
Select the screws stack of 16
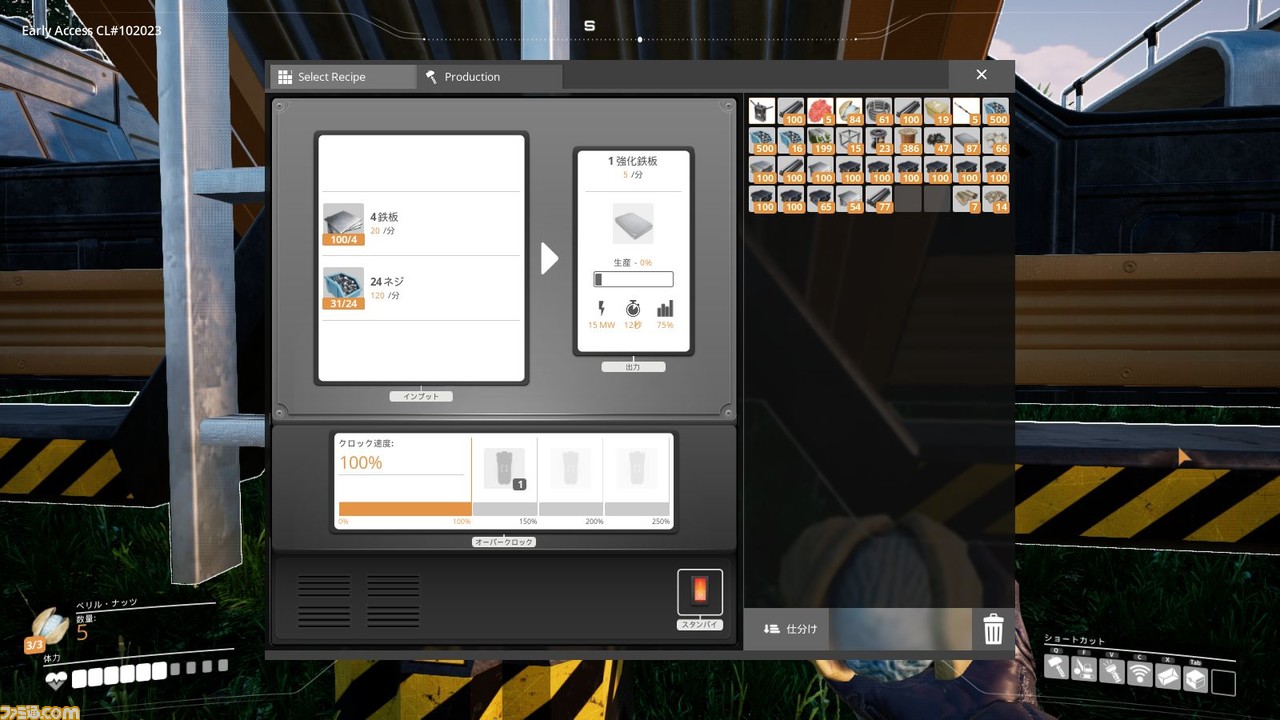792,140
